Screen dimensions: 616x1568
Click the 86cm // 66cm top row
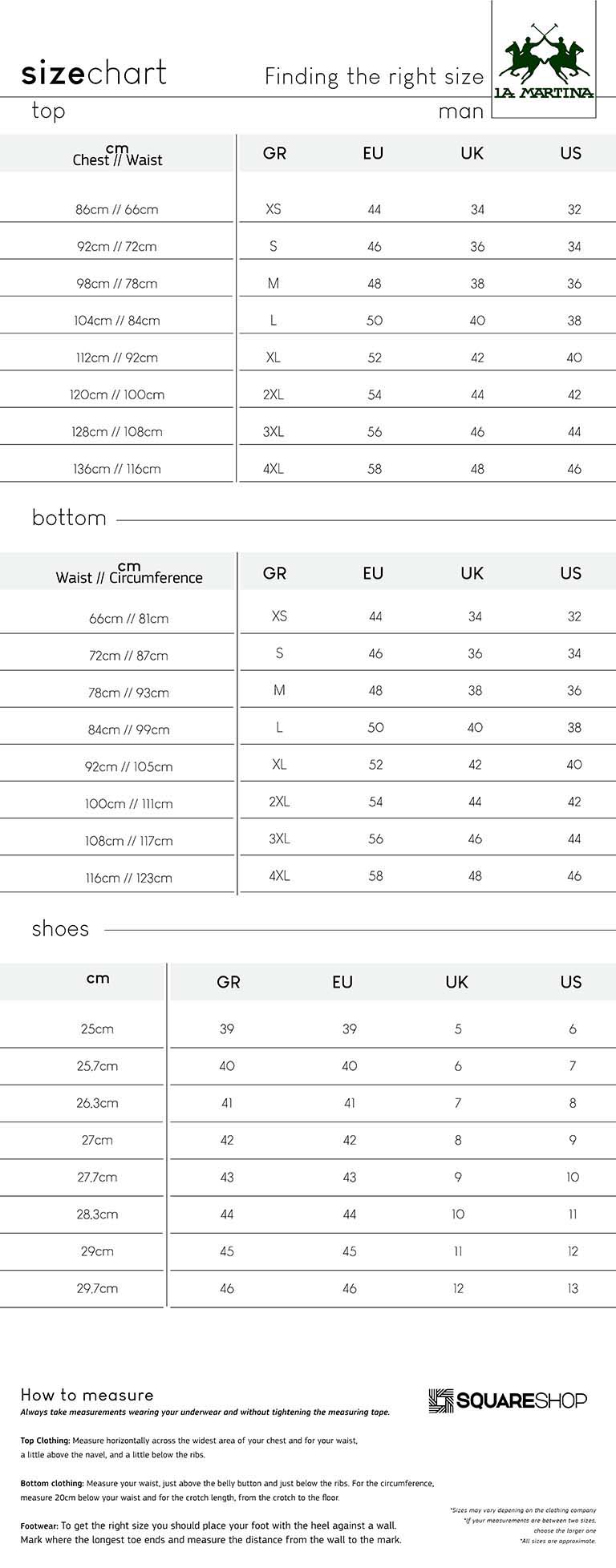308,209
